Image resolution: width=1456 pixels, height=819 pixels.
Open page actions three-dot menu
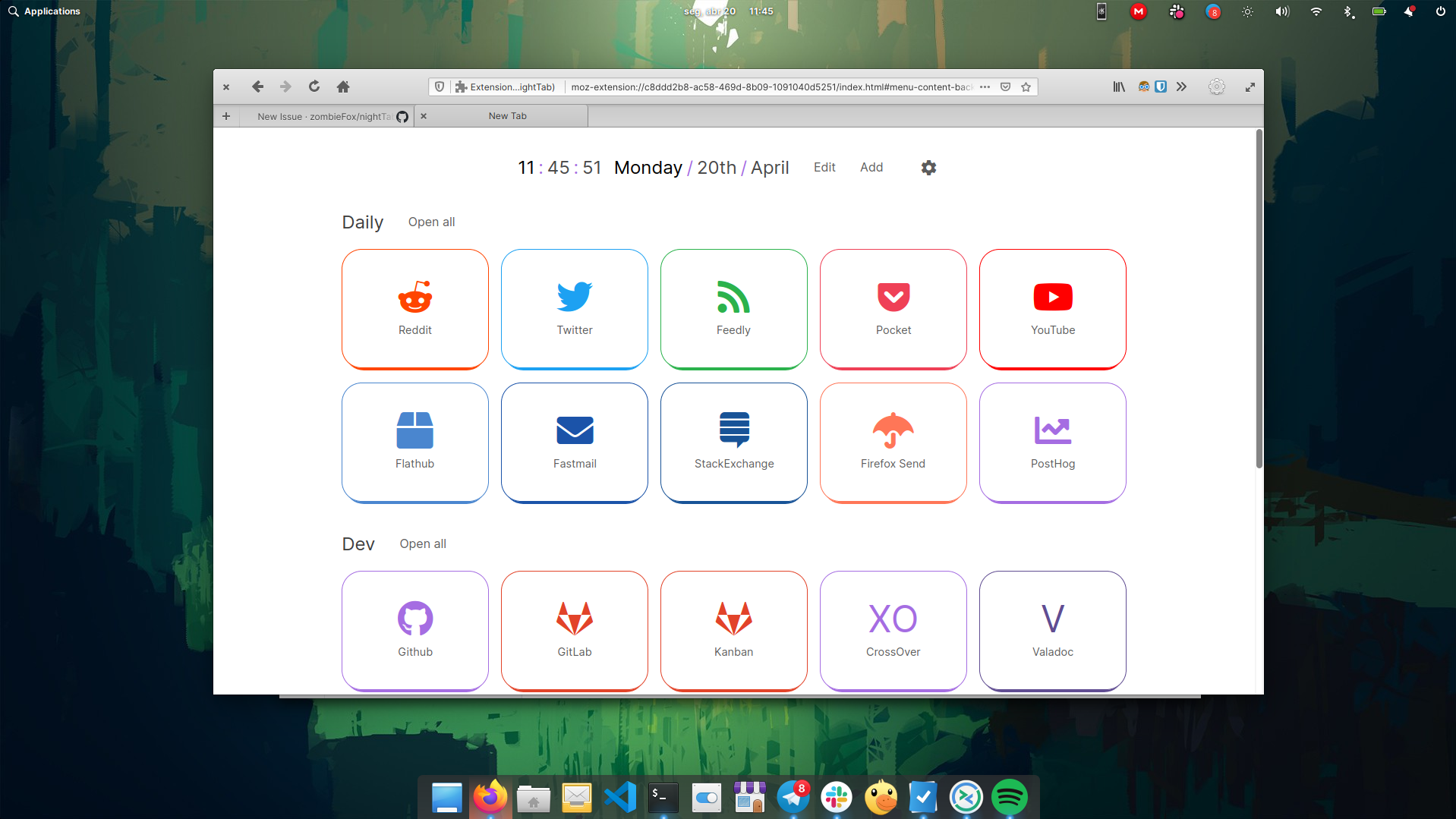985,87
